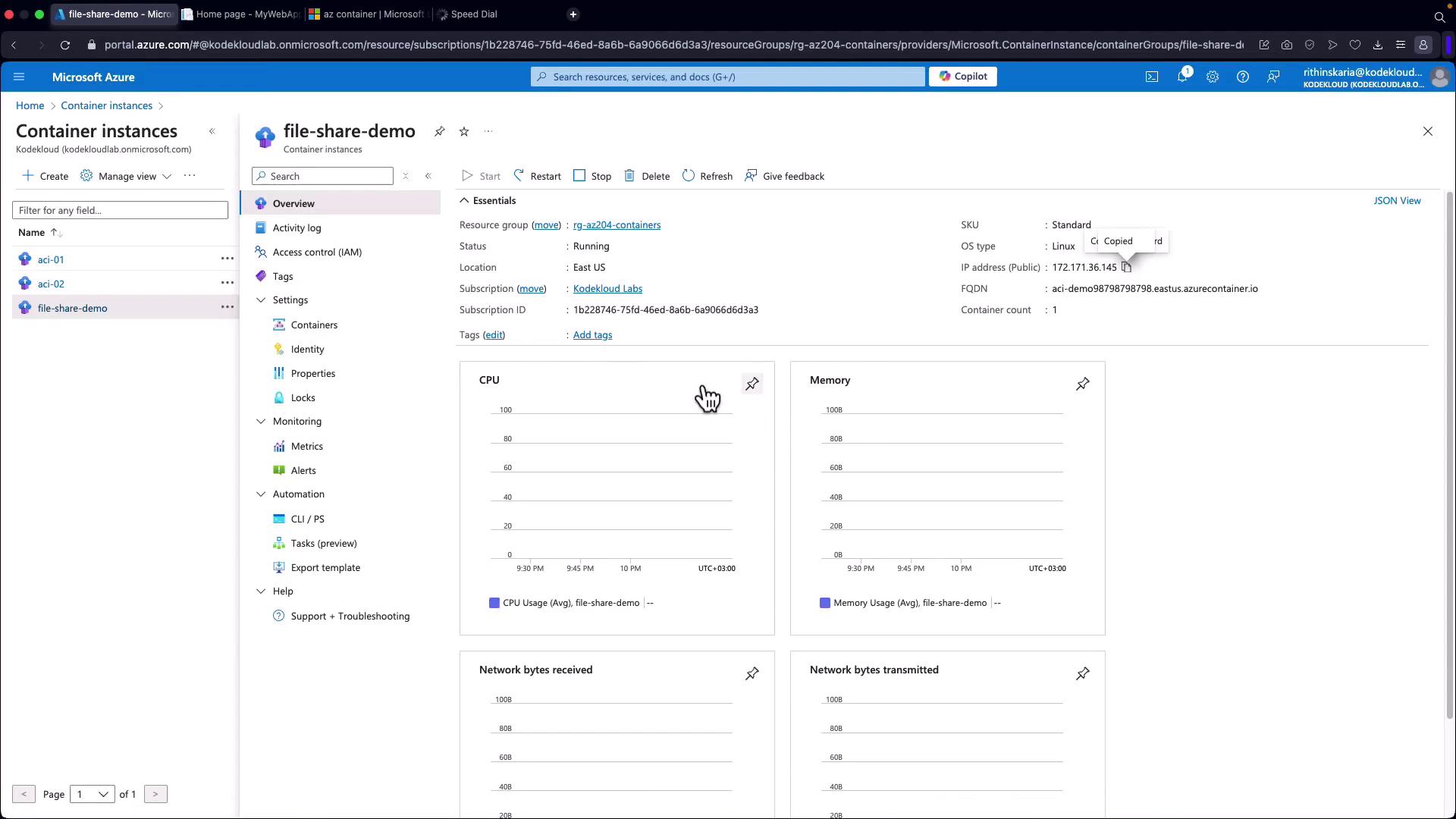
Task: Open Azure Cloud Shell icon
Action: click(x=1151, y=77)
